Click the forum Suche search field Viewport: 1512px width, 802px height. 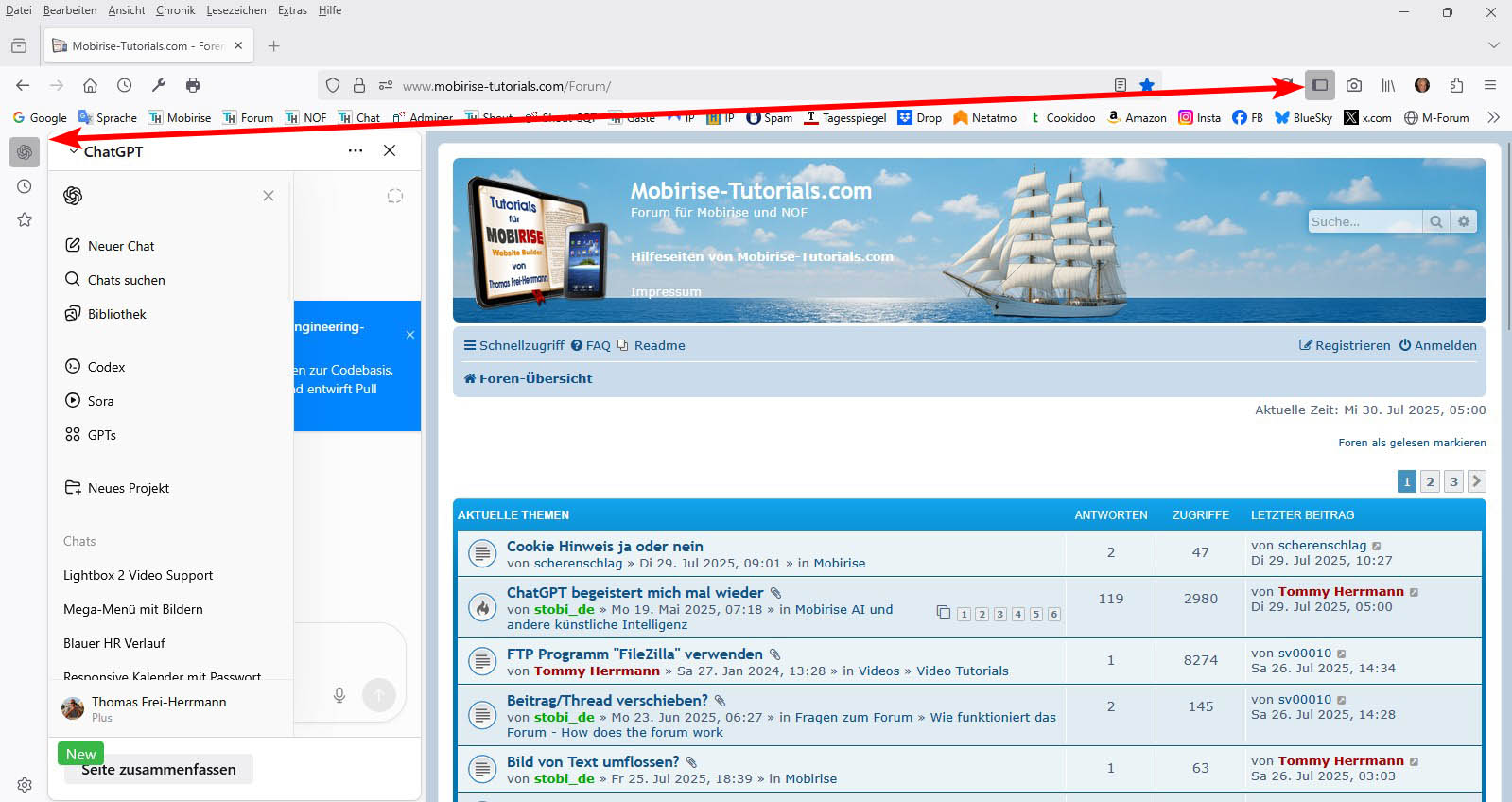click(1363, 221)
